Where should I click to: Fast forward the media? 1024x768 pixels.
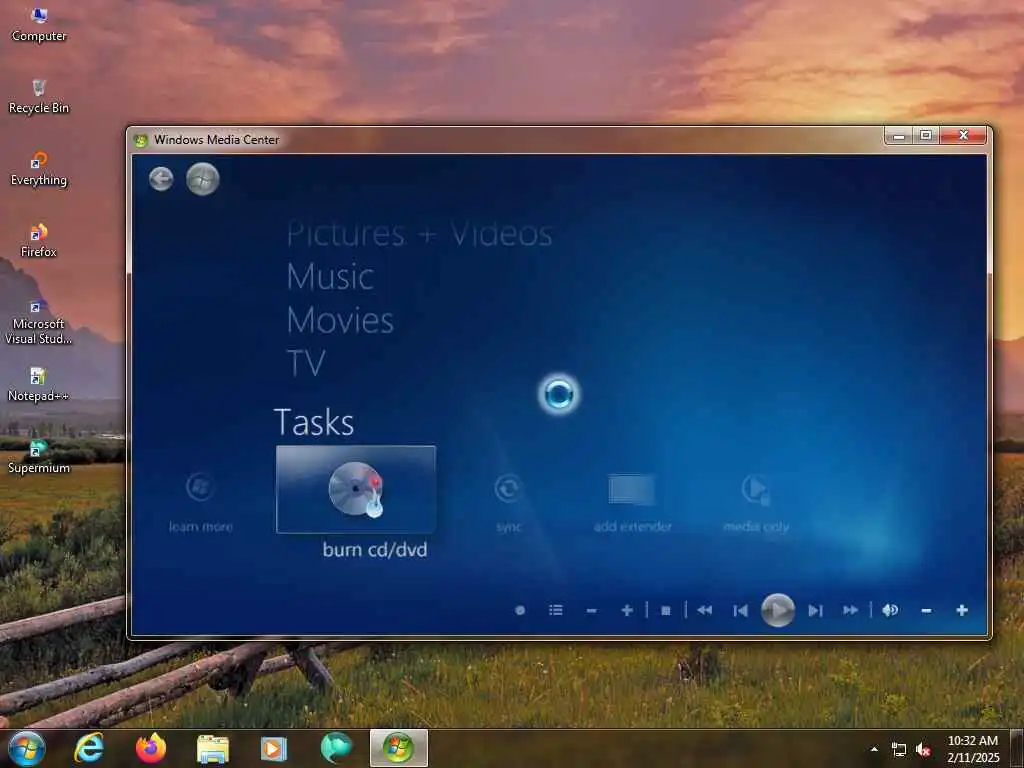coord(850,610)
